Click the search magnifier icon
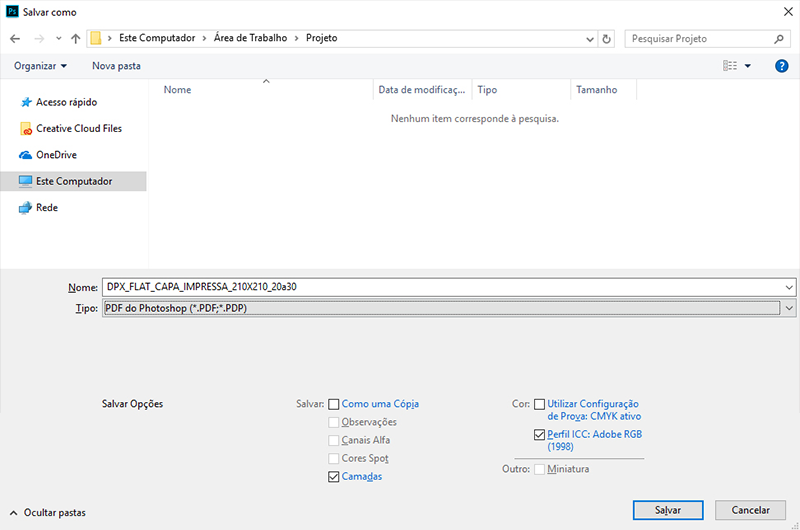 (x=779, y=39)
